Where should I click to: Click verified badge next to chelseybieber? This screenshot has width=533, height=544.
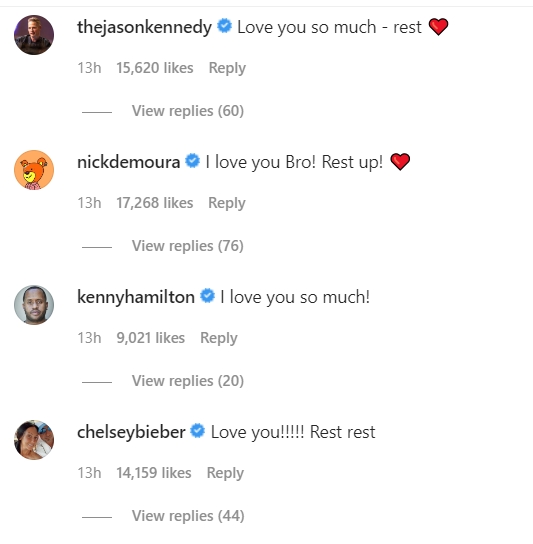(x=198, y=431)
